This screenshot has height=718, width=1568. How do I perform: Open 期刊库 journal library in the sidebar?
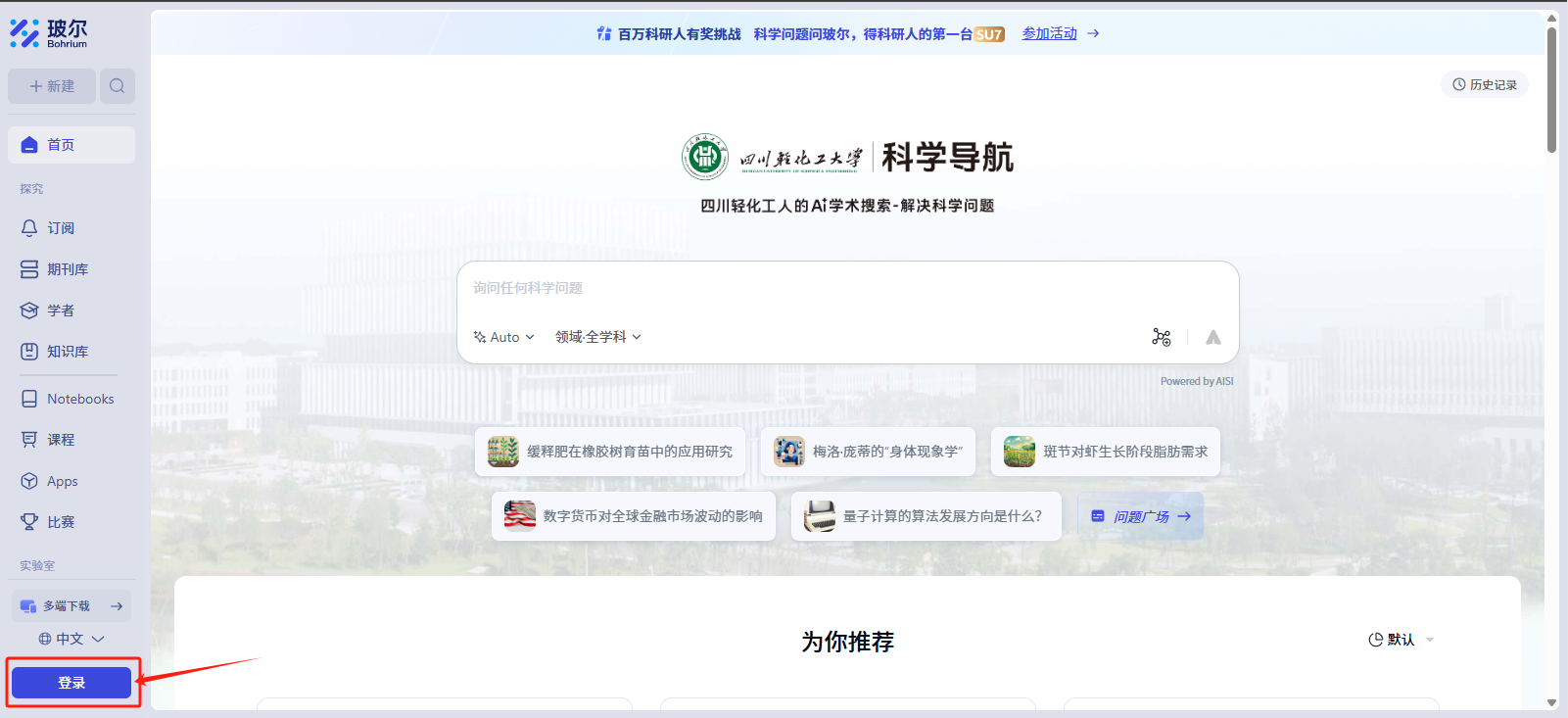(67, 269)
